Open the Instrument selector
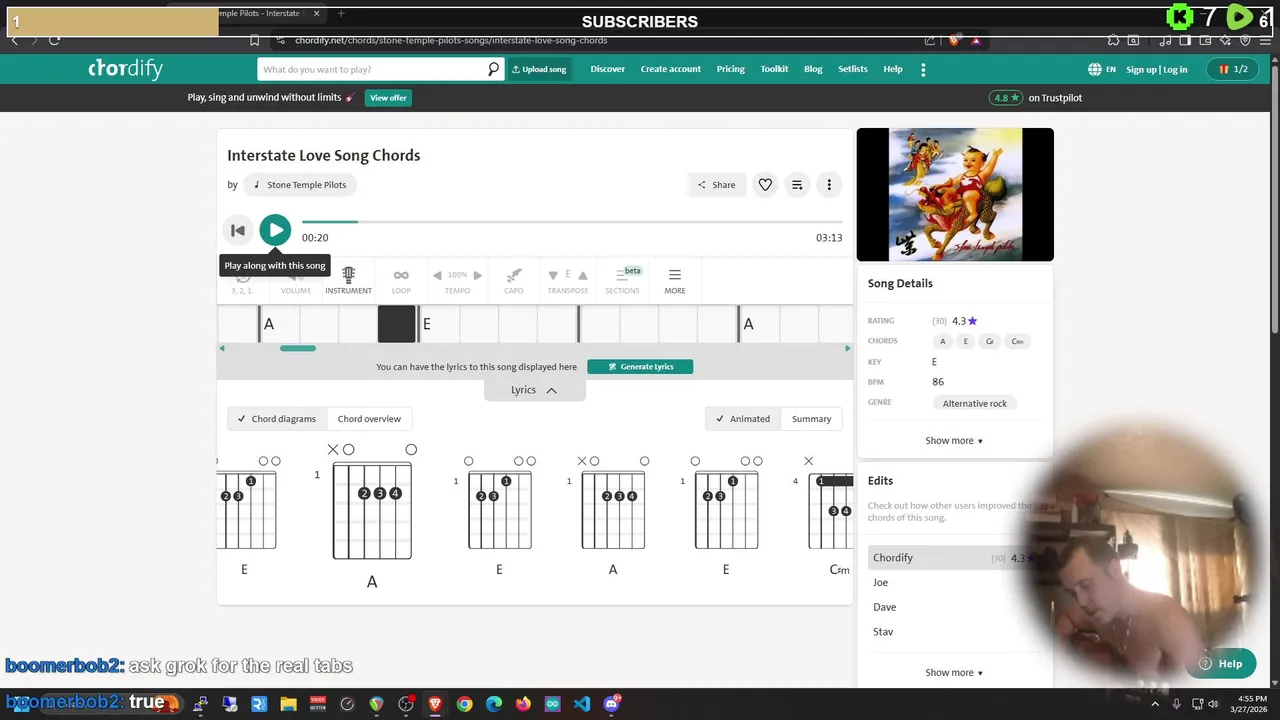The width and height of the screenshot is (1280, 720). coord(348,281)
